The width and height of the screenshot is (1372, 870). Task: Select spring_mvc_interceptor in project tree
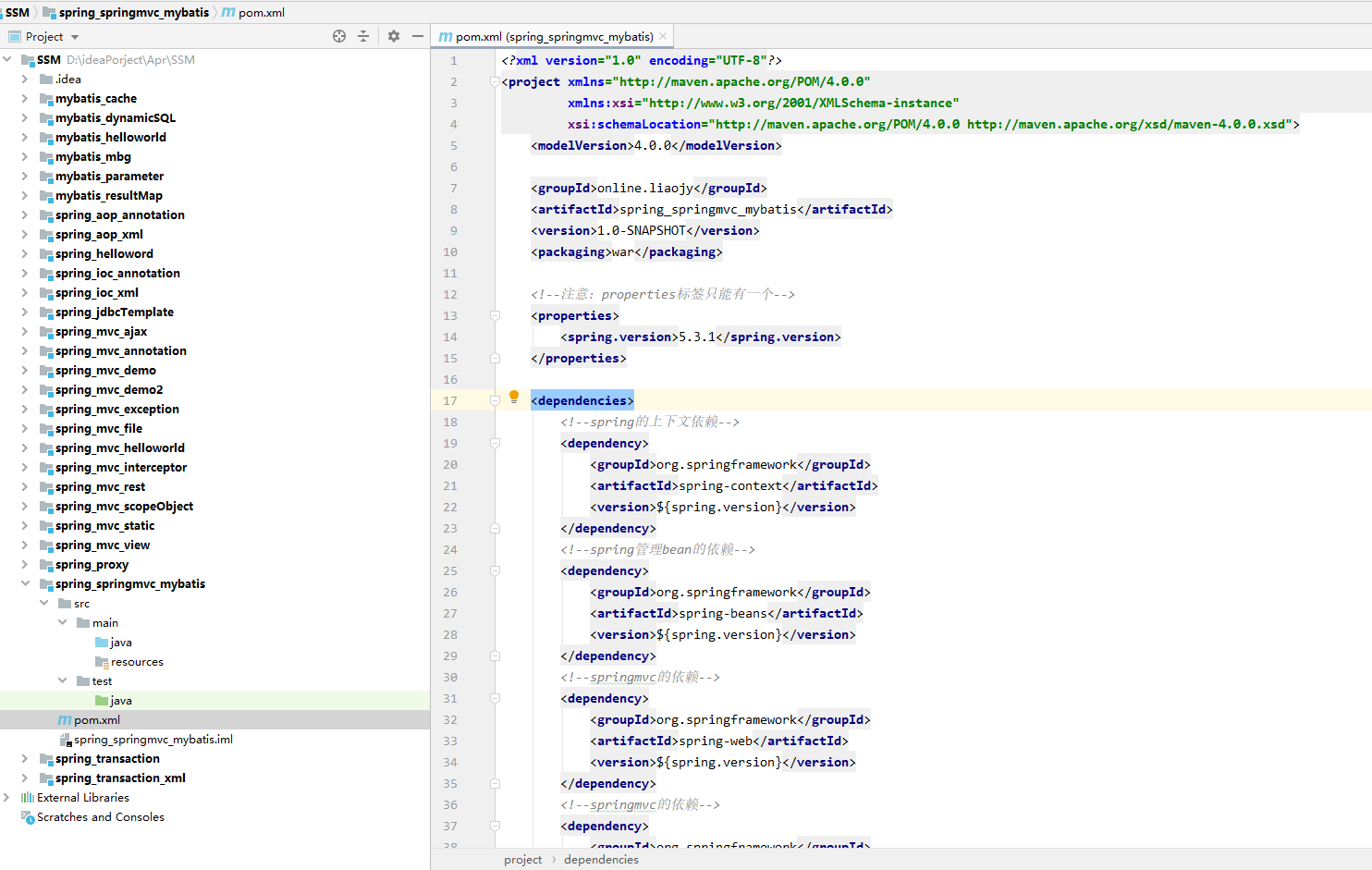pyautogui.click(x=121, y=467)
